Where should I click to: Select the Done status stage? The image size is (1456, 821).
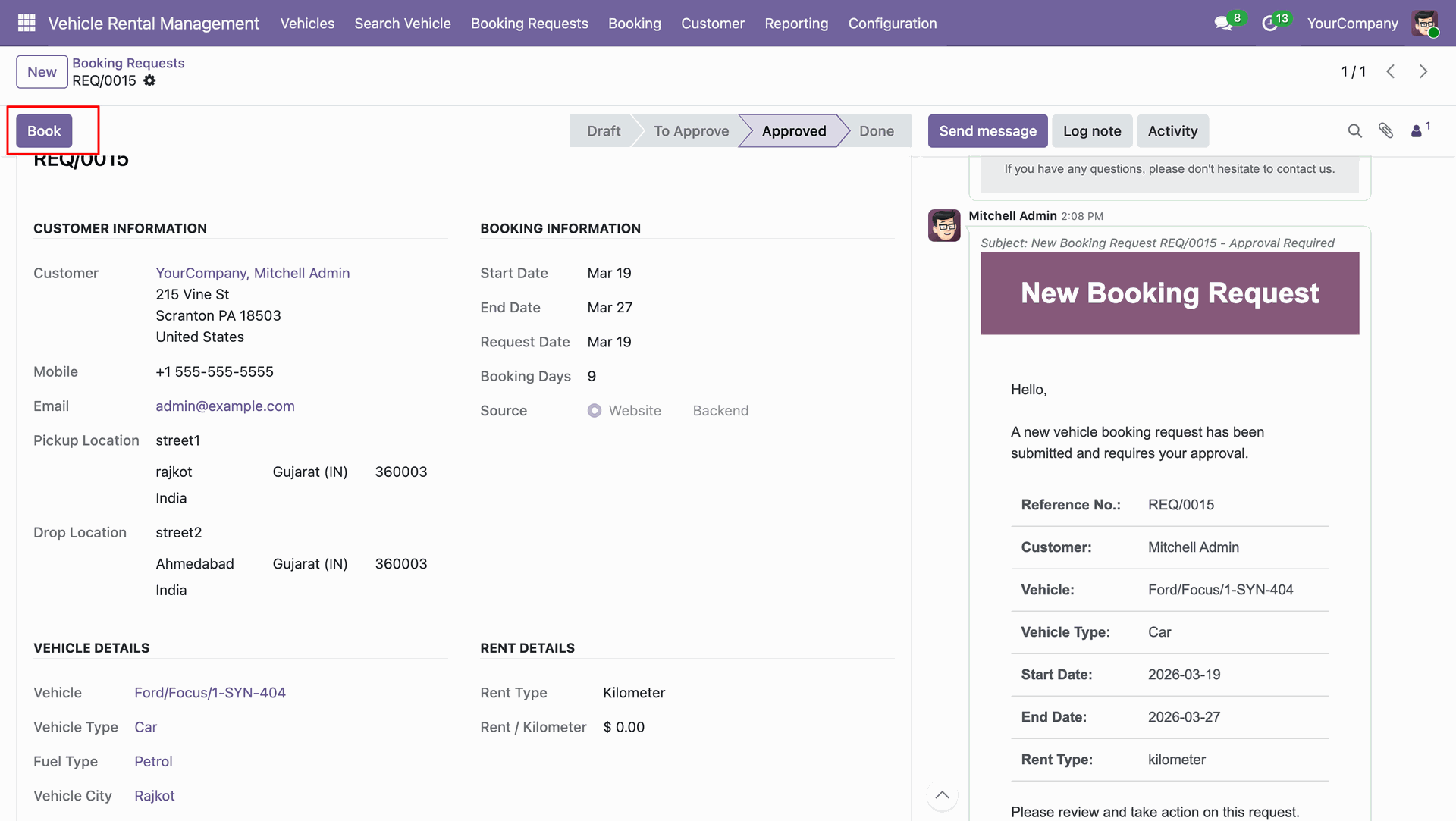coord(877,131)
